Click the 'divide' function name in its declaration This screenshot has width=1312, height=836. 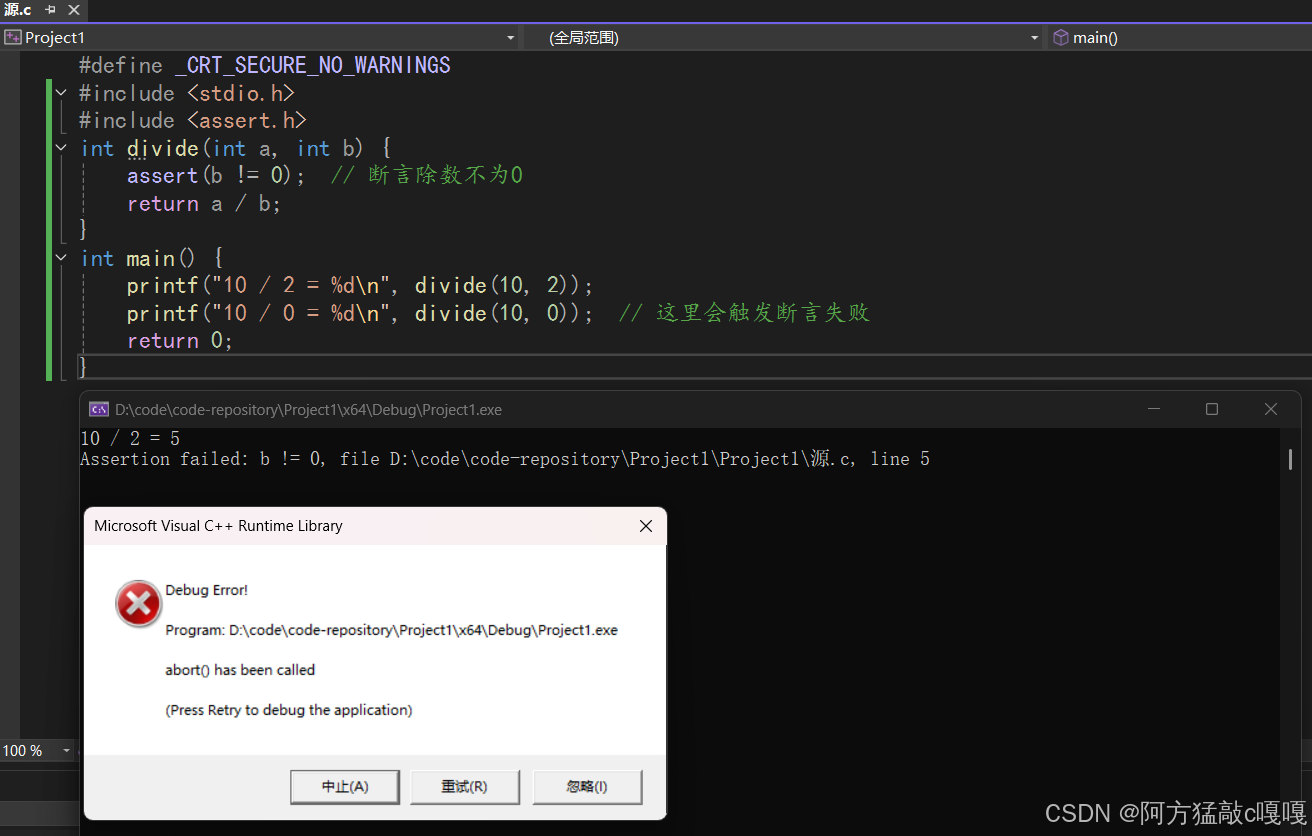(163, 148)
